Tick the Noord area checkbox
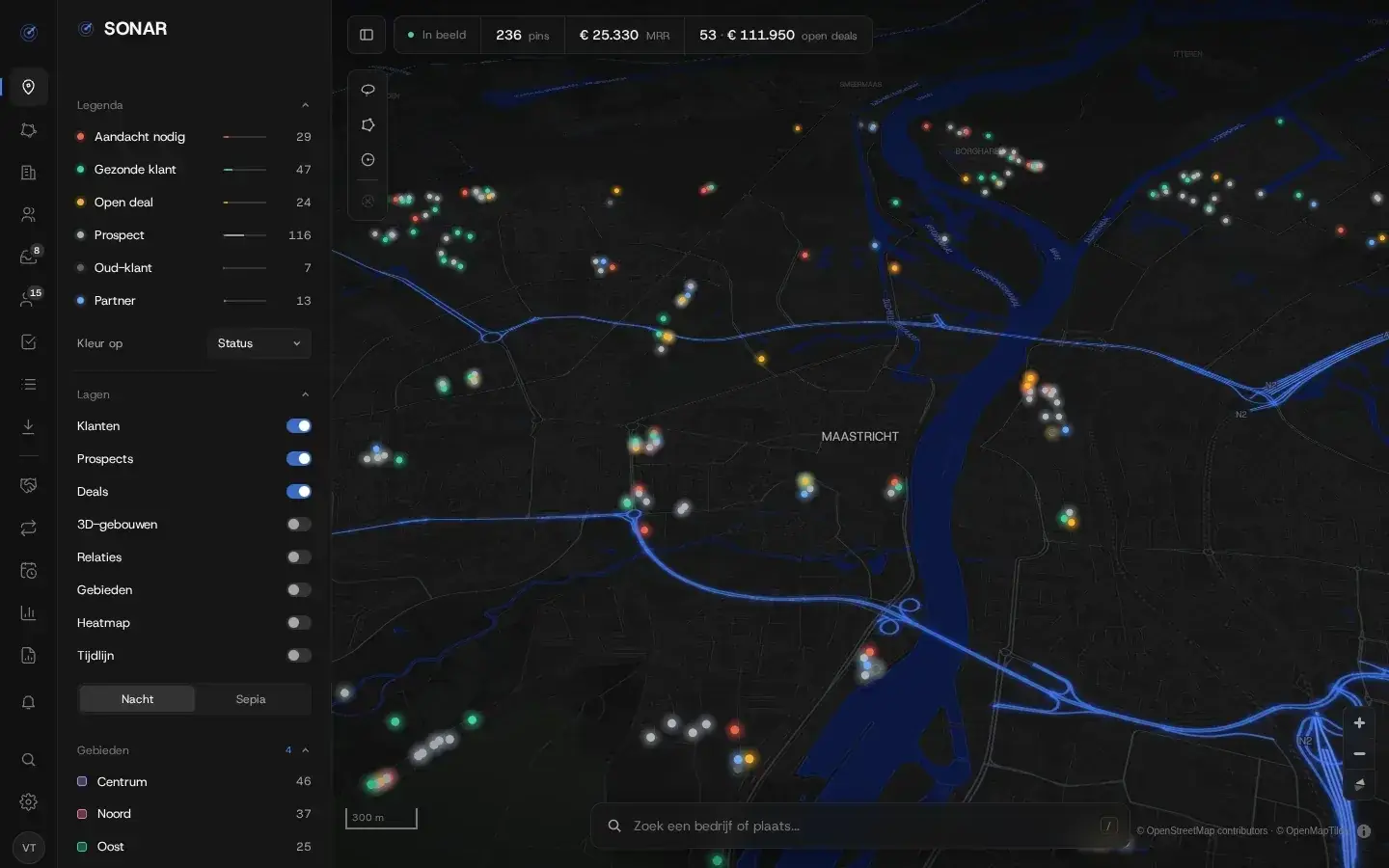Viewport: 1389px width, 868px height. [x=82, y=814]
